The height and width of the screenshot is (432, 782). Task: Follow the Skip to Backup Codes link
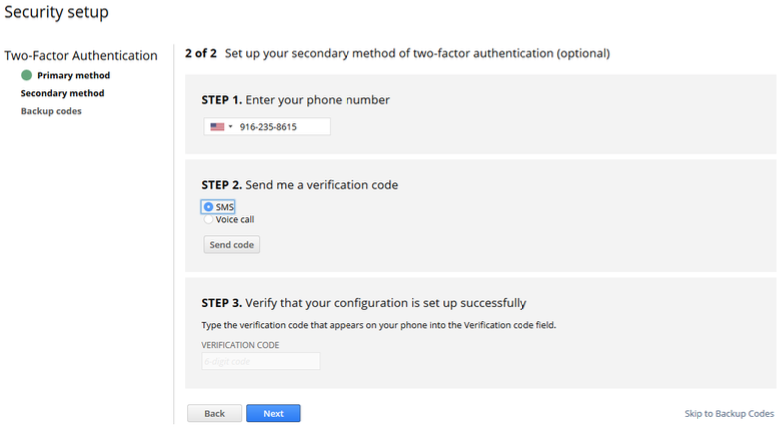(729, 413)
